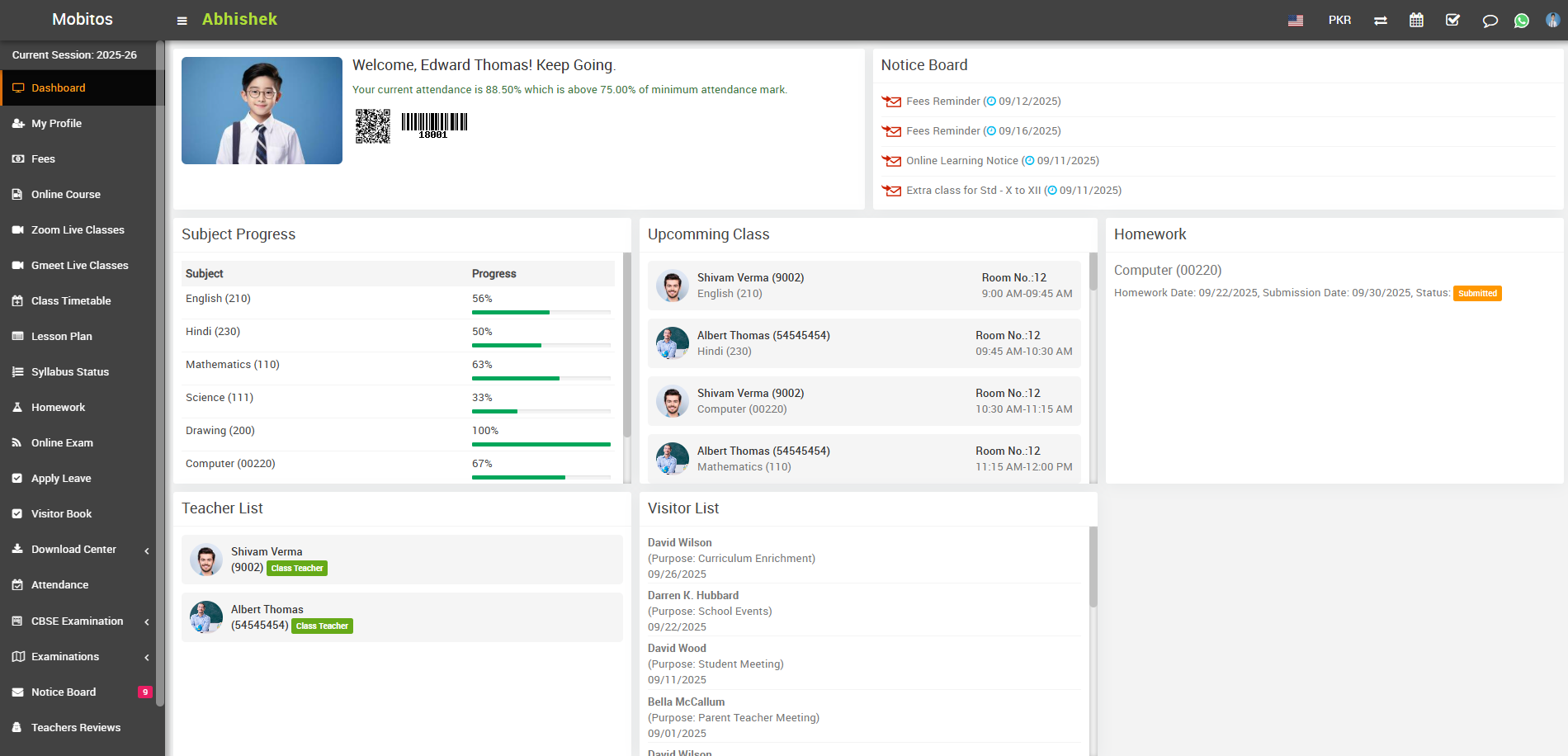Click the WhatsApp icon in header

click(1521, 21)
